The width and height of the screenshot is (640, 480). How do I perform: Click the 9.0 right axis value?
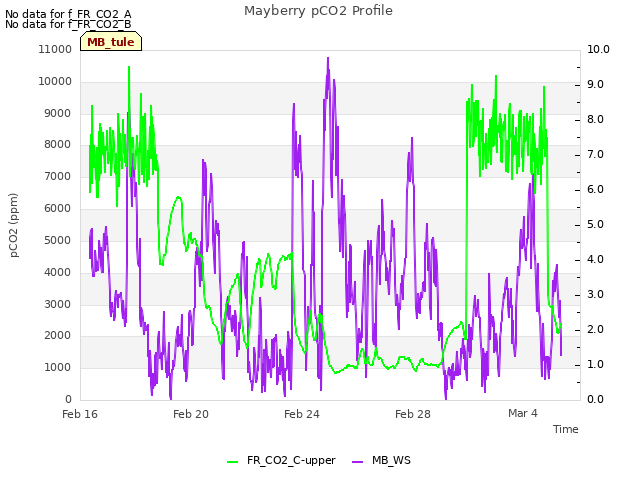(596, 84)
